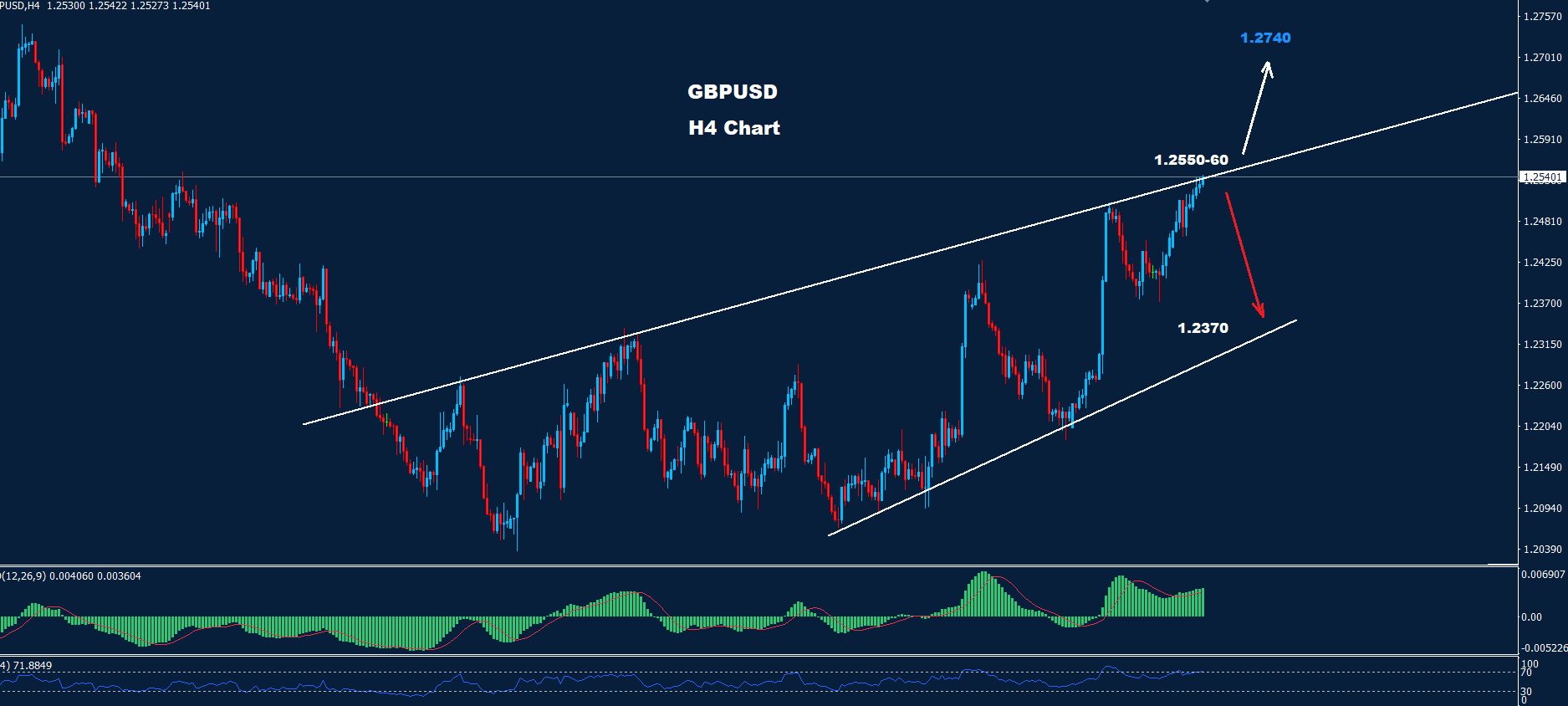Click the MACD 0.006907 scale label
The width and height of the screenshot is (1568, 706).
click(1543, 575)
